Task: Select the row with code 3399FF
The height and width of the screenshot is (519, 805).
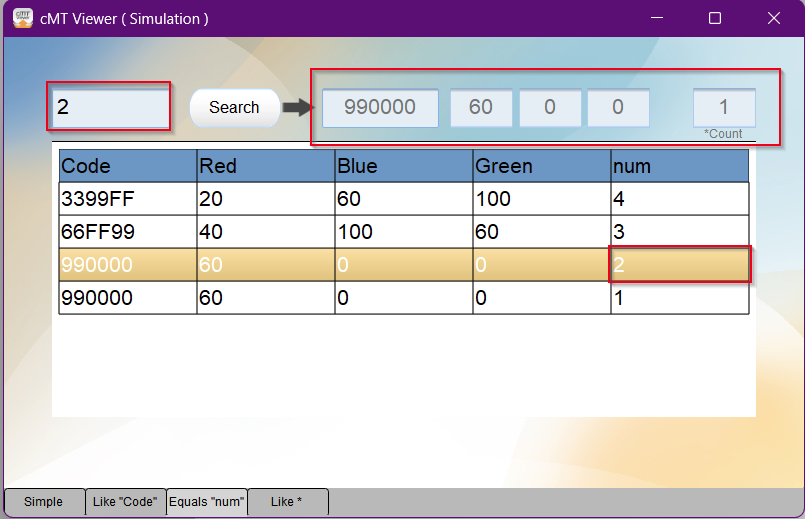Action: (128, 199)
